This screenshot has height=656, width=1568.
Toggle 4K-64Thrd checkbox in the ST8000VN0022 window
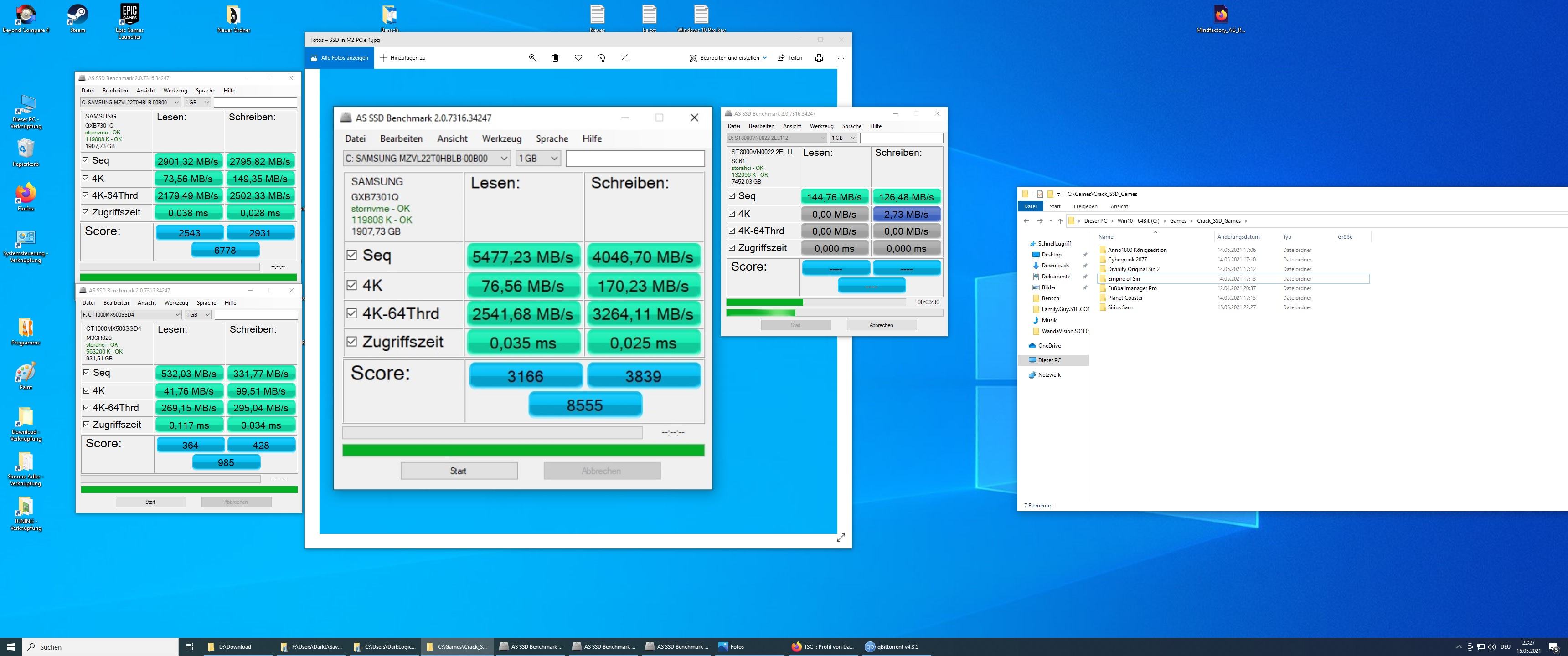(732, 231)
